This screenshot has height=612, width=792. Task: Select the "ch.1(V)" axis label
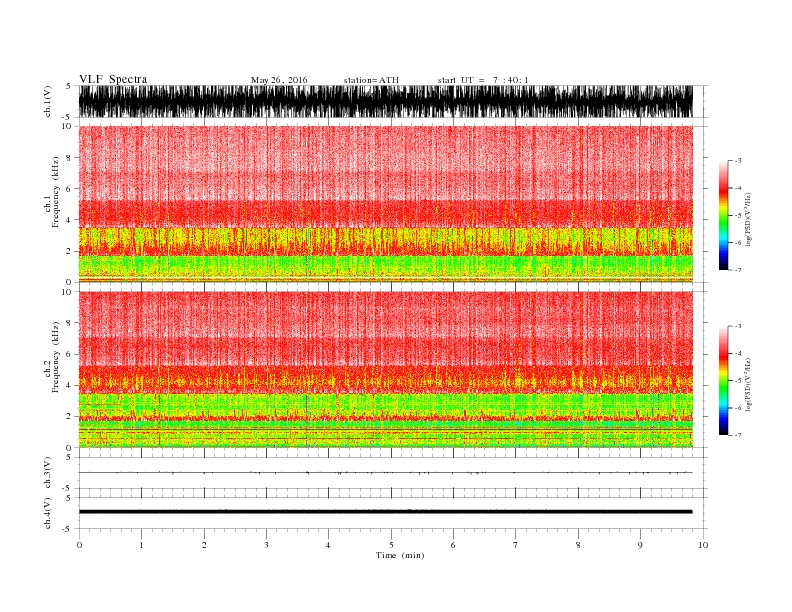pyautogui.click(x=48, y=101)
